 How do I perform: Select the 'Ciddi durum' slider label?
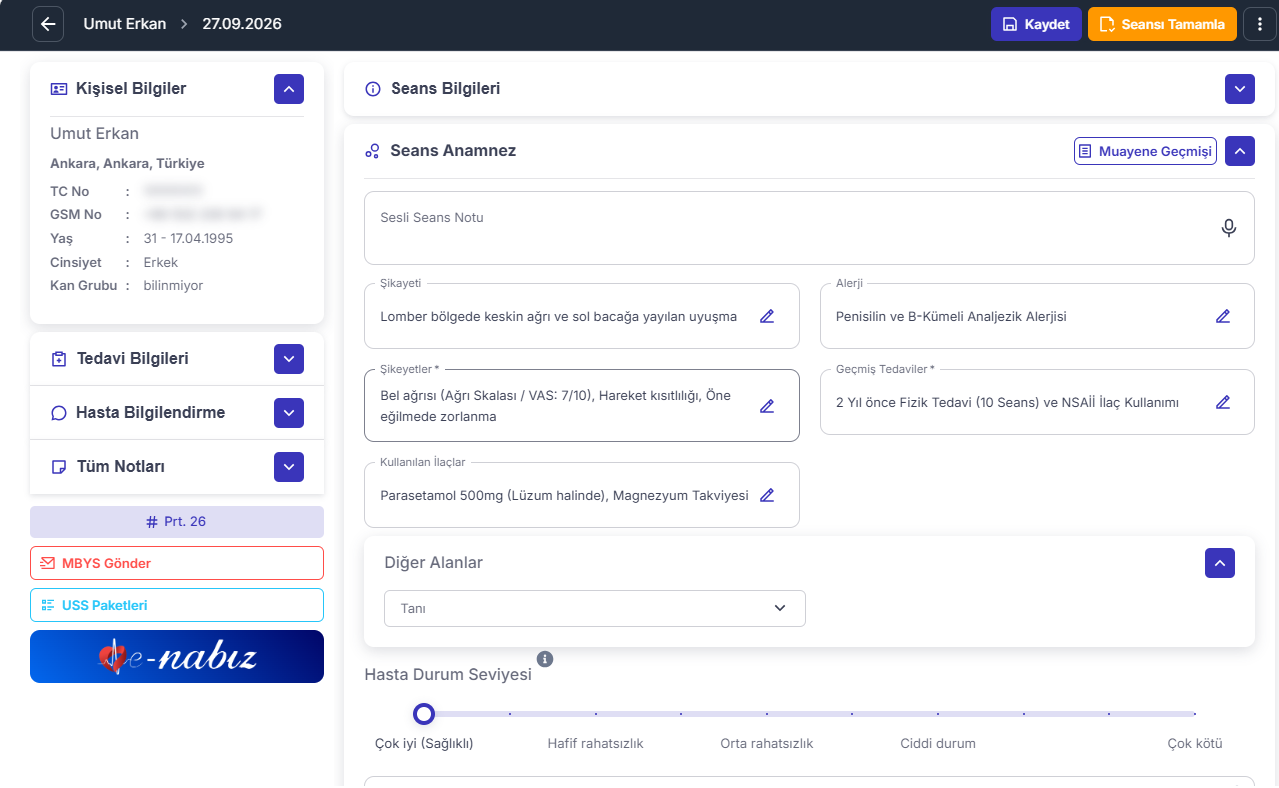[938, 744]
